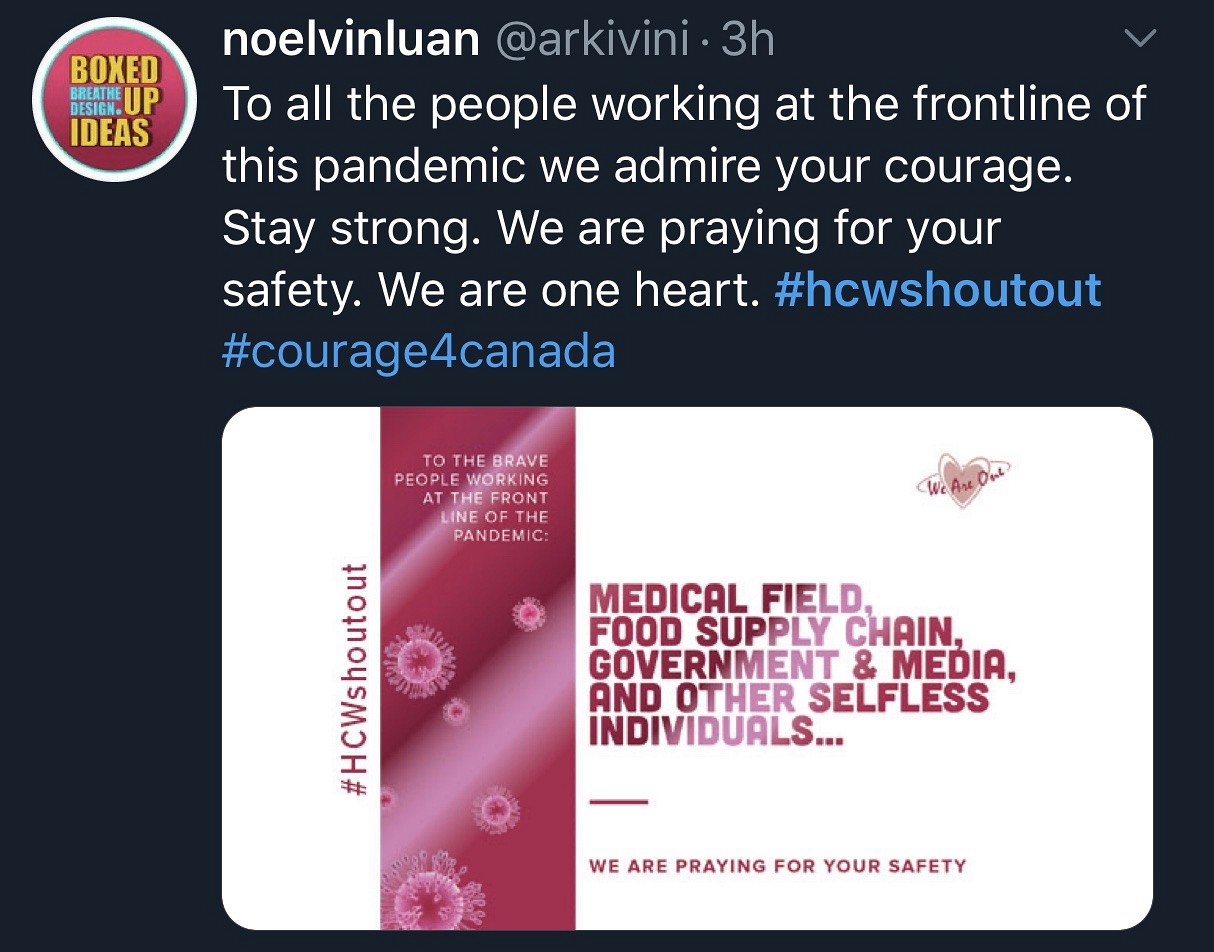
Task: Click the 'Government & Media' line in image
Action: click(800, 664)
